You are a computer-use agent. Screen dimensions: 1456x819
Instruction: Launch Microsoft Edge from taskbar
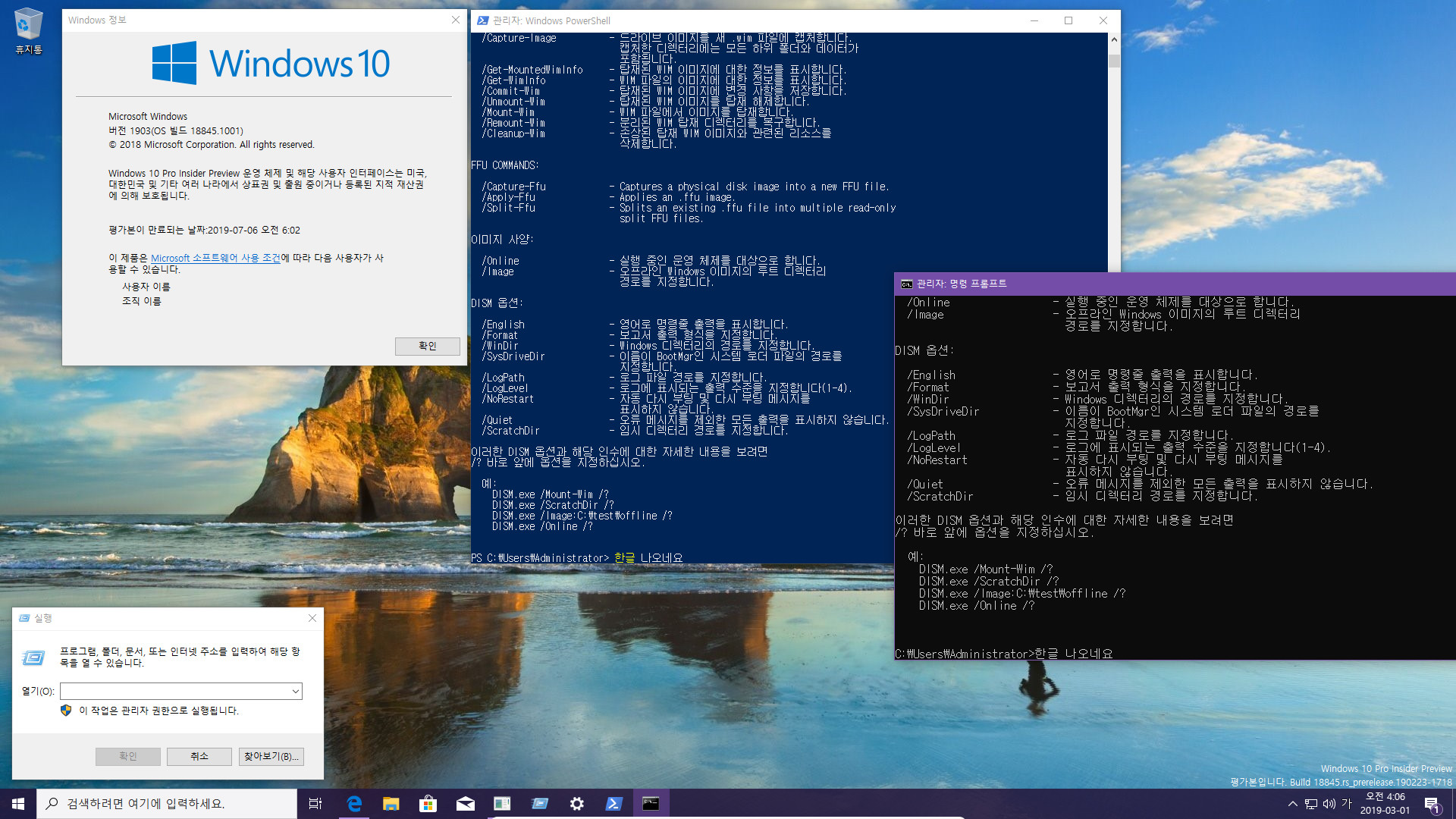pos(354,804)
